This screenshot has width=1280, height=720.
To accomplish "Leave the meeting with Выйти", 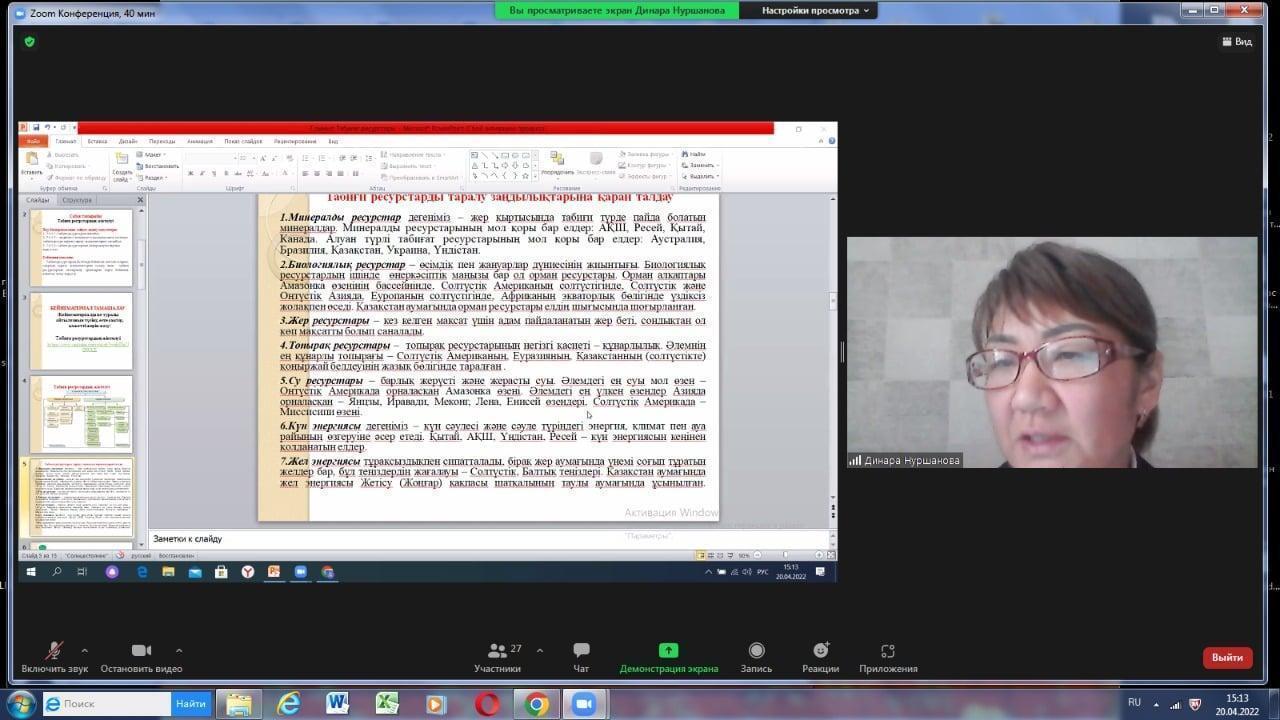I will (x=1227, y=657).
